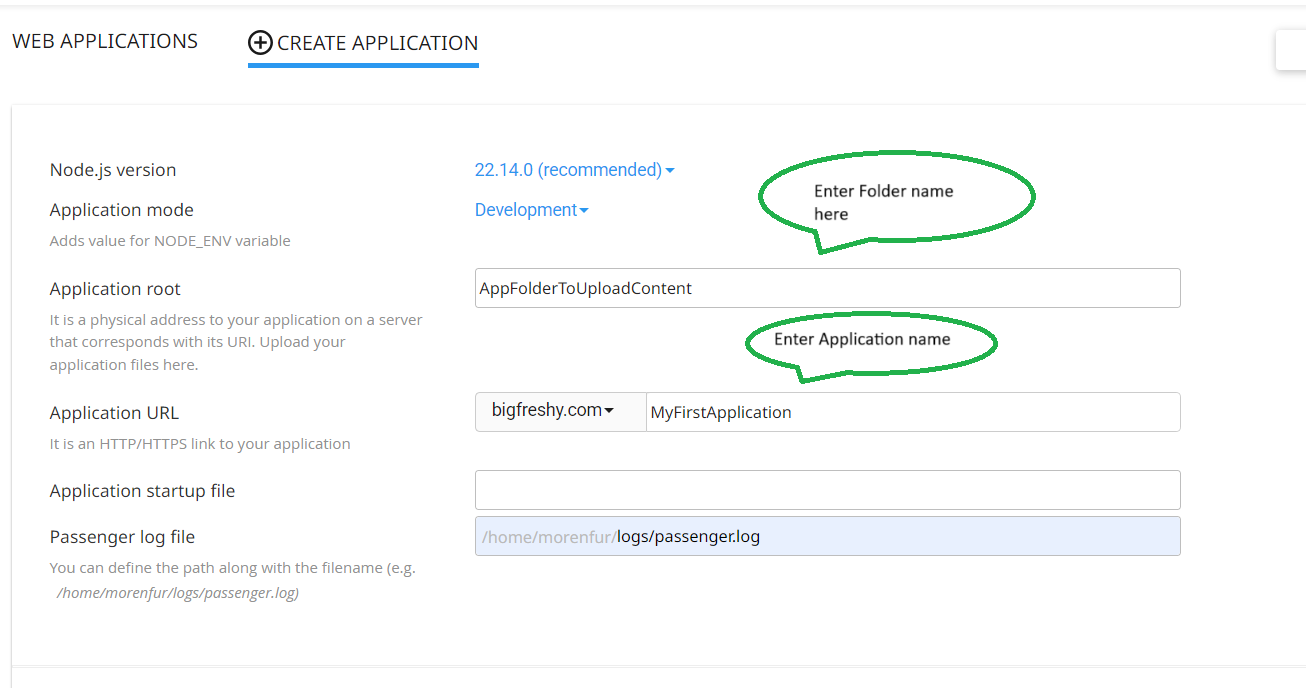The height and width of the screenshot is (688, 1306).
Task: Click the "Enter Application name" callout bubble
Action: pyautogui.click(x=870, y=342)
